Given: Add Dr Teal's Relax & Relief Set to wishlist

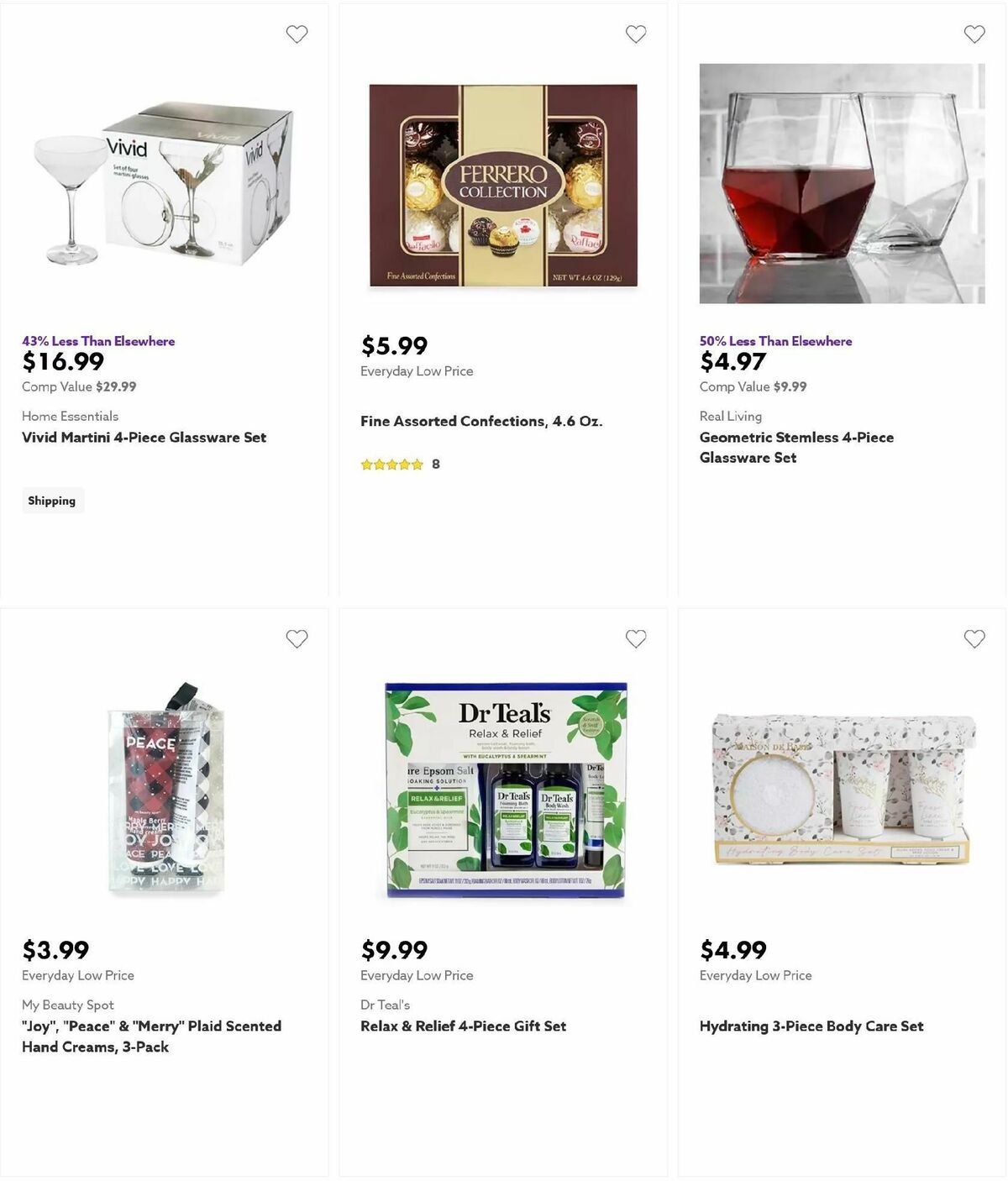Looking at the screenshot, I should point(635,638).
